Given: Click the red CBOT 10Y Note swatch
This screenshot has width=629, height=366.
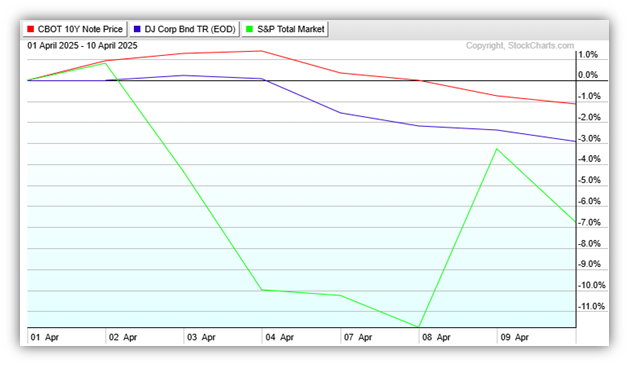Looking at the screenshot, I should [x=30, y=29].
